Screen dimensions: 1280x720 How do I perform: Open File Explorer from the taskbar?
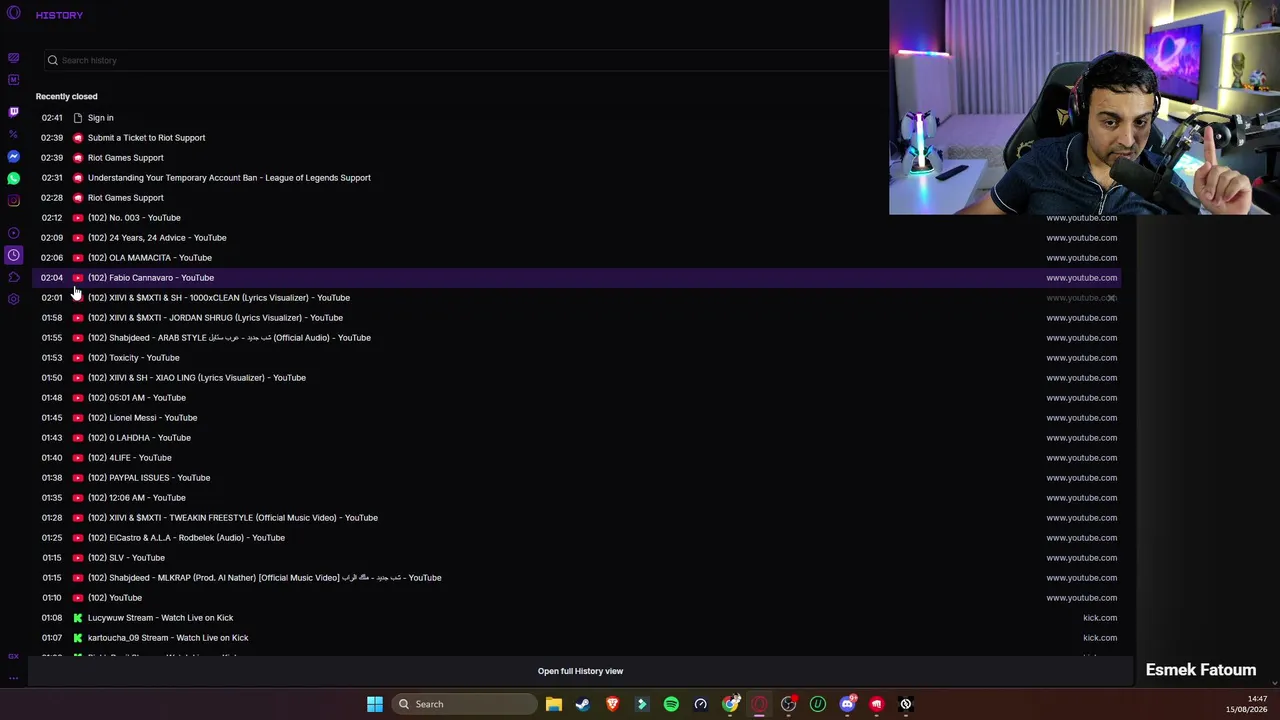[x=554, y=704]
